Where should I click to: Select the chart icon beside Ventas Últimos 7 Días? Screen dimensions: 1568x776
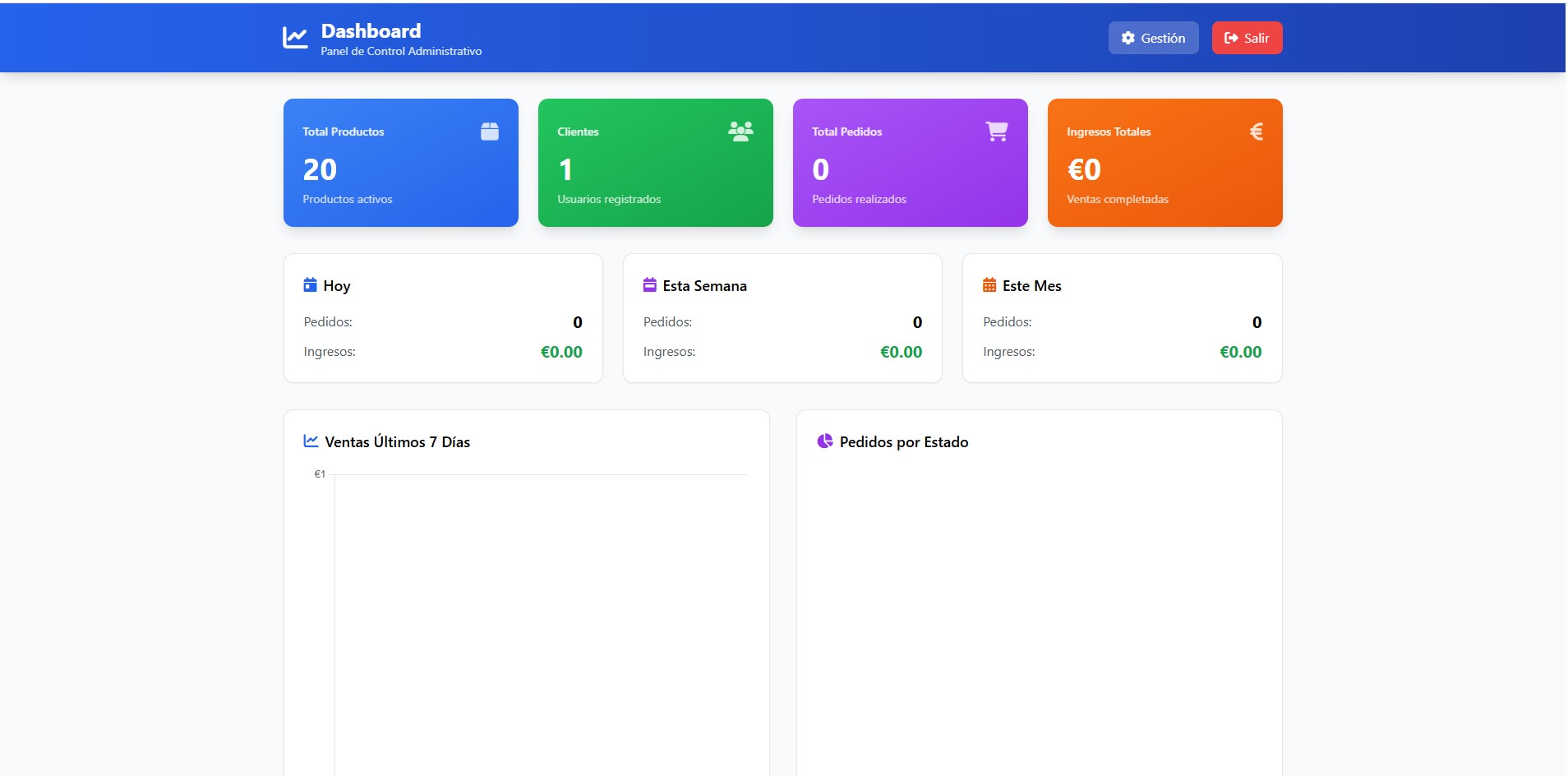[x=310, y=441]
